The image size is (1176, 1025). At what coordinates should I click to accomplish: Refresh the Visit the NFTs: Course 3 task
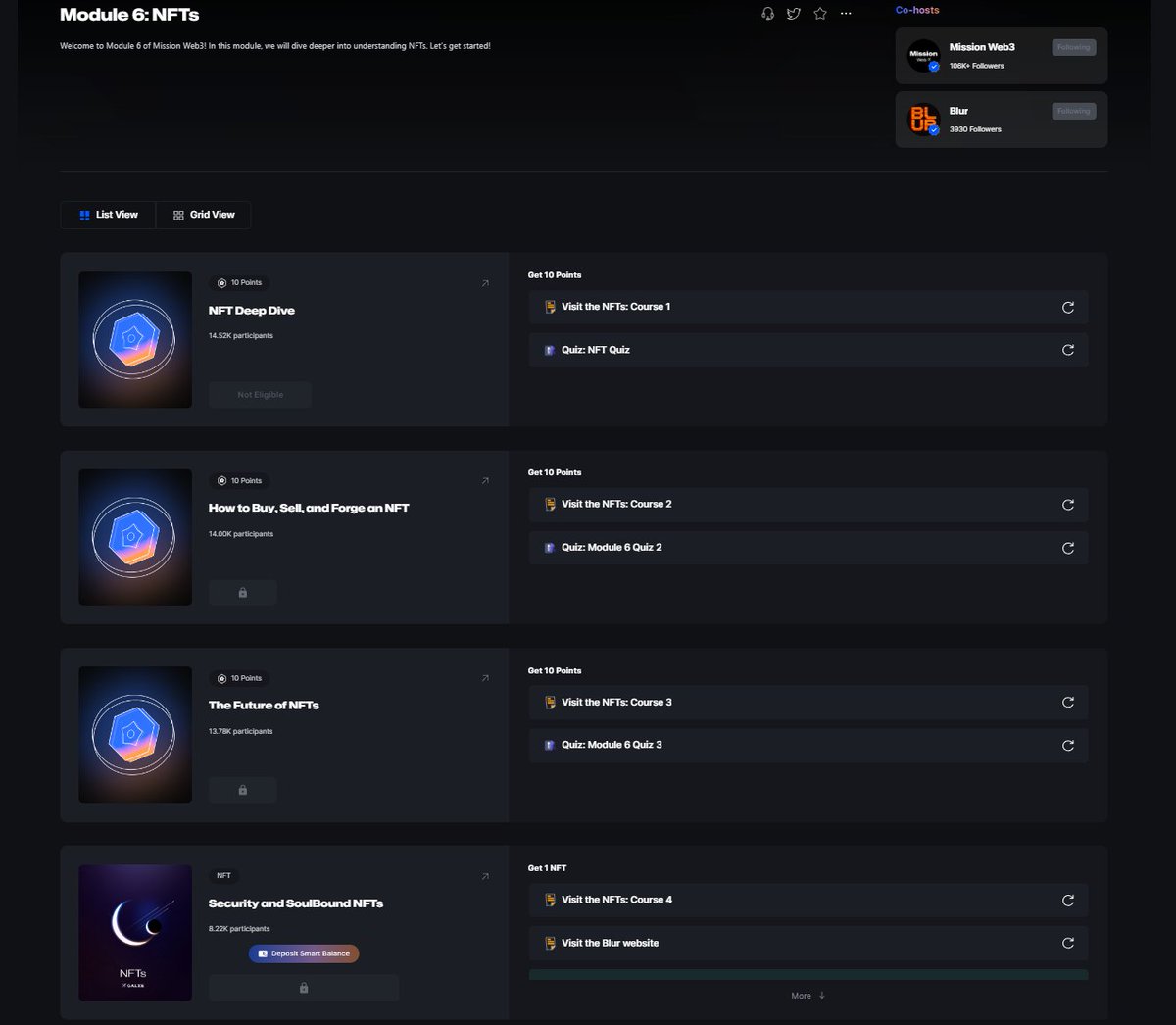[1068, 702]
